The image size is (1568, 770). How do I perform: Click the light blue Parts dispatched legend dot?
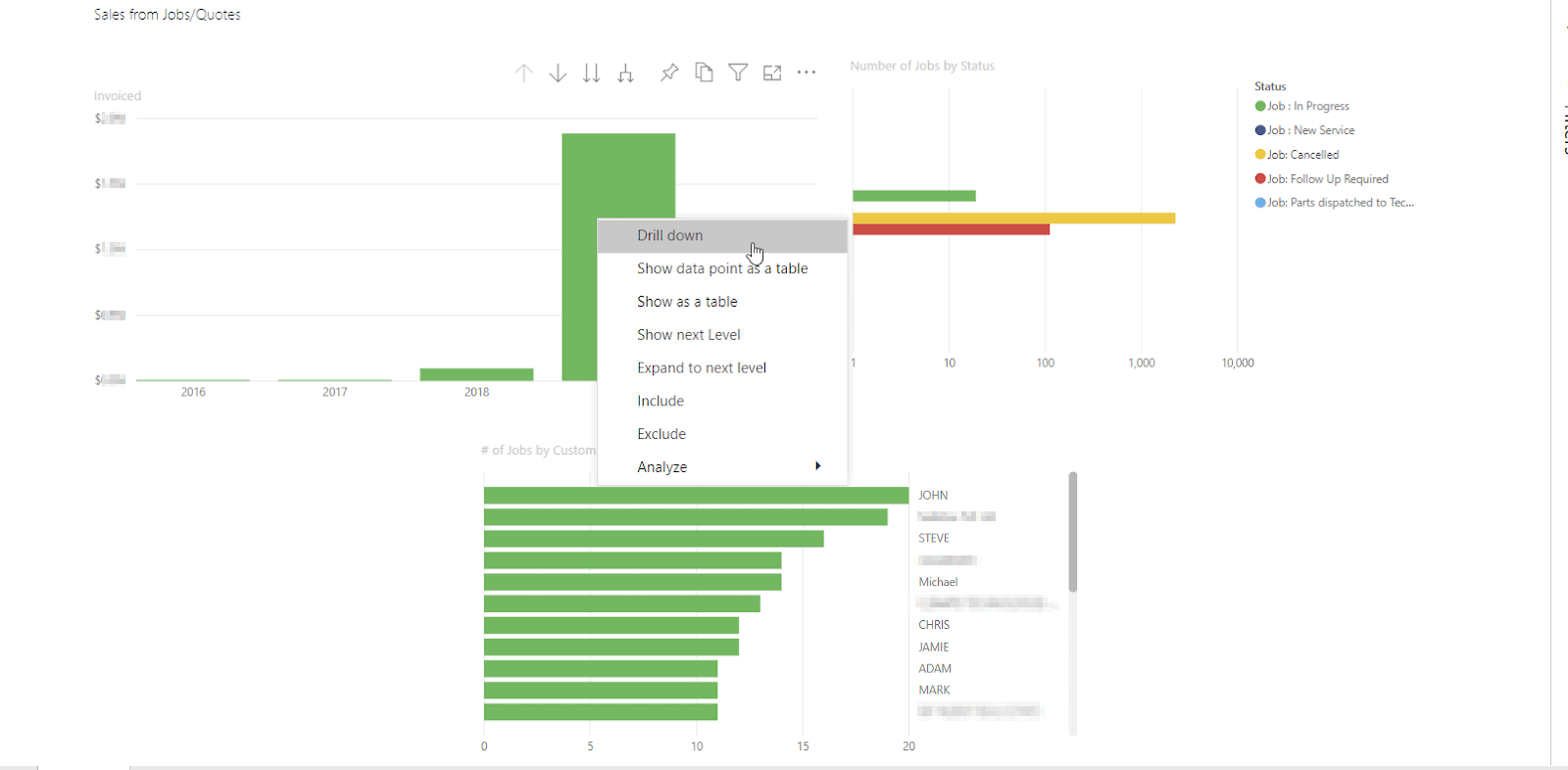[1260, 203]
